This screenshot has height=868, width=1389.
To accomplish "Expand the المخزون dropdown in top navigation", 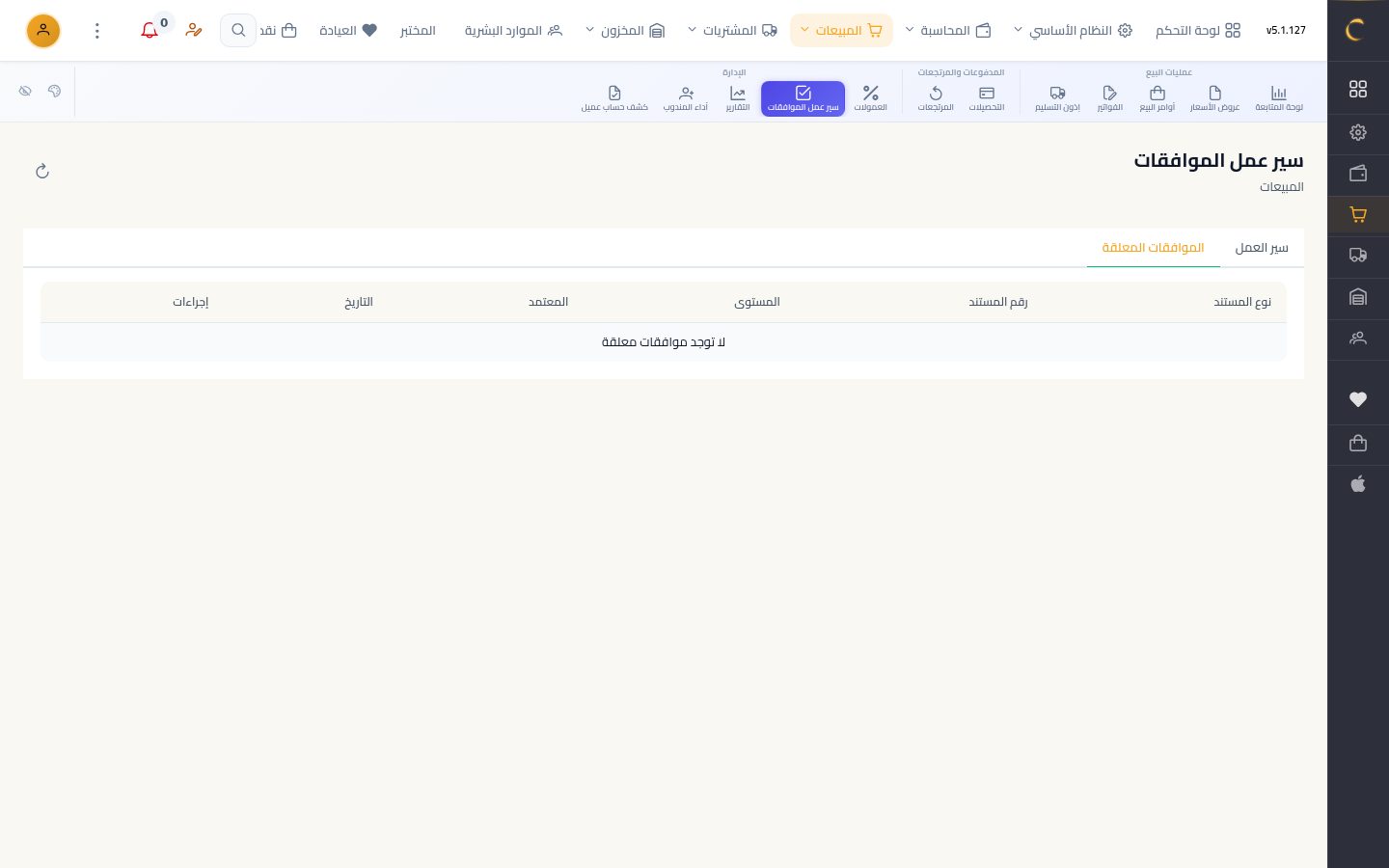I will coord(625,31).
